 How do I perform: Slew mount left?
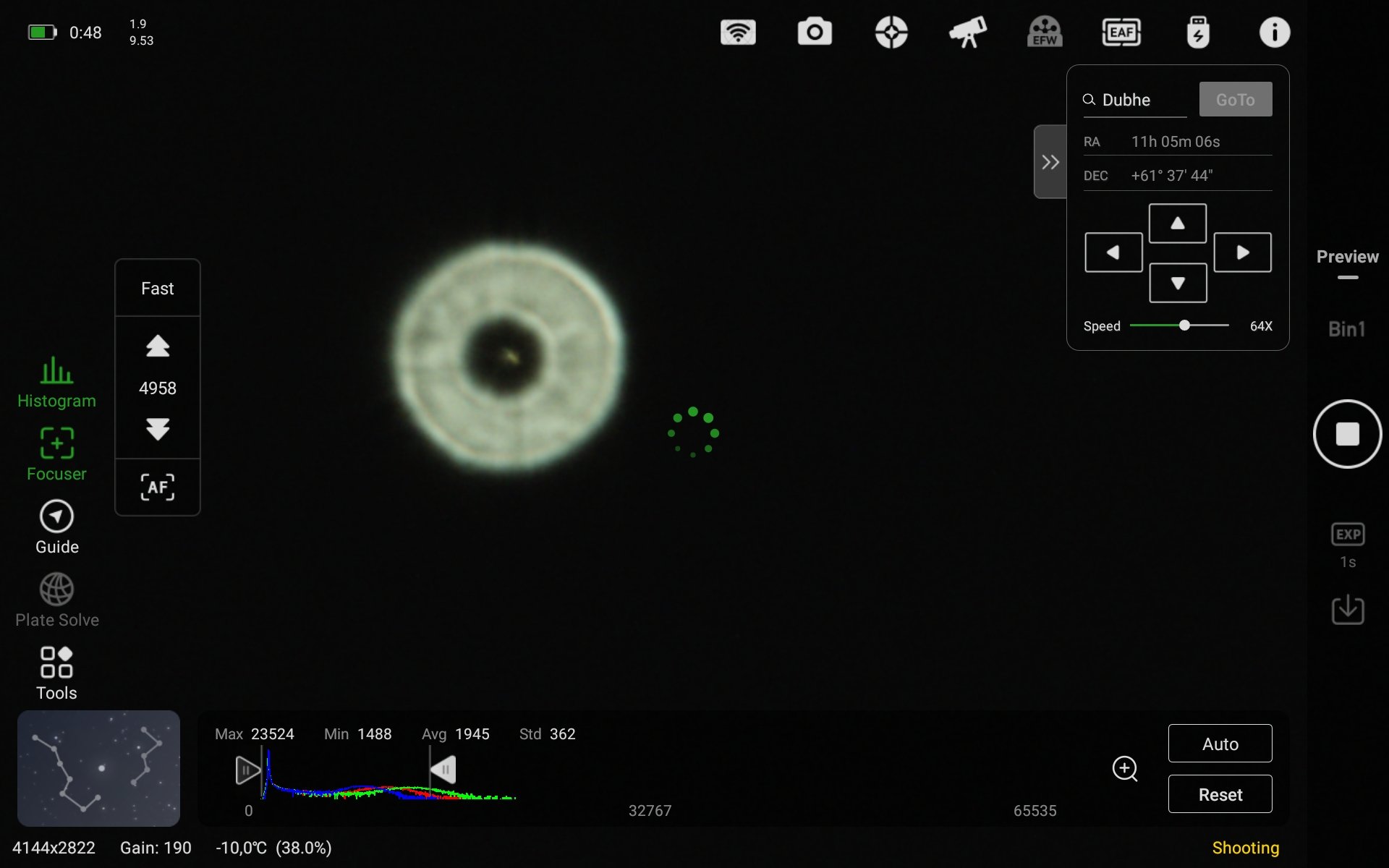[1113, 252]
